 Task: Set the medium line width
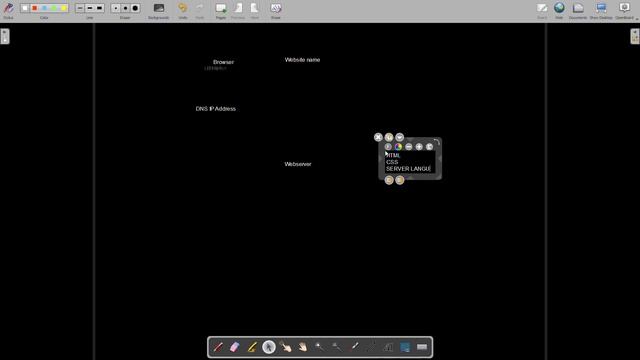(90, 8)
